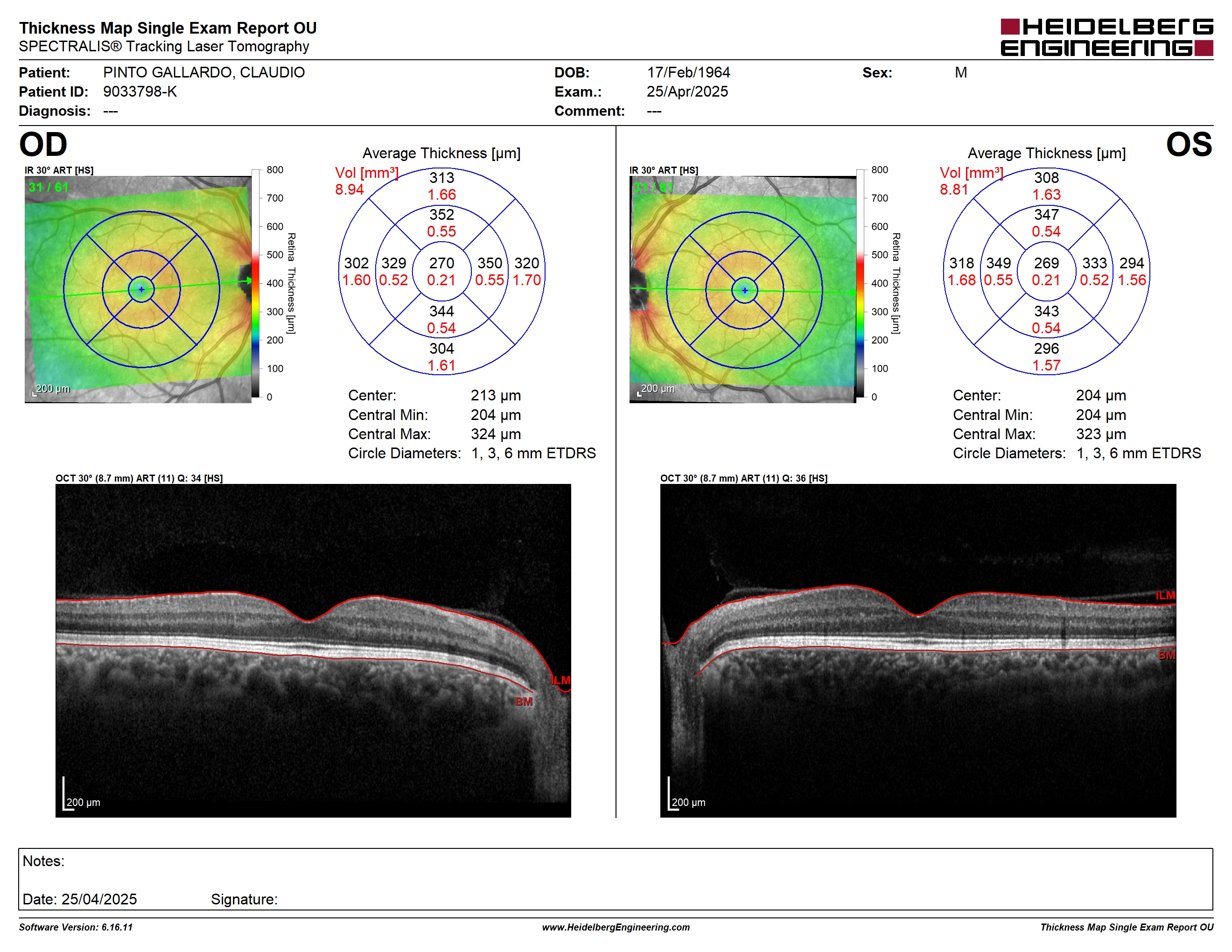Click the green '31 / 61' counter on OD map

(49, 187)
